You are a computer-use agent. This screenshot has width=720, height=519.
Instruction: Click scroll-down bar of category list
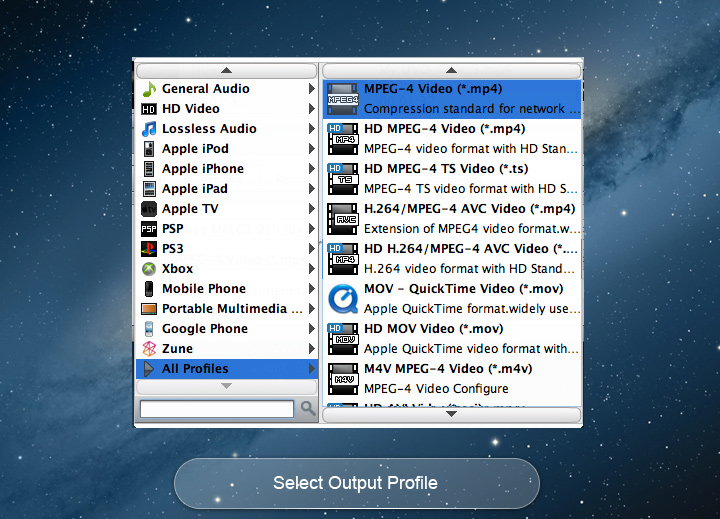click(x=226, y=386)
